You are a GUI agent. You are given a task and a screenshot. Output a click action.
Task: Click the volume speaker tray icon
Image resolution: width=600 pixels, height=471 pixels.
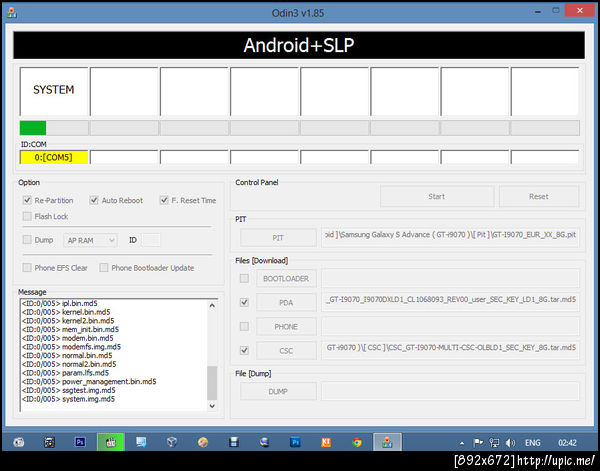tap(510, 443)
